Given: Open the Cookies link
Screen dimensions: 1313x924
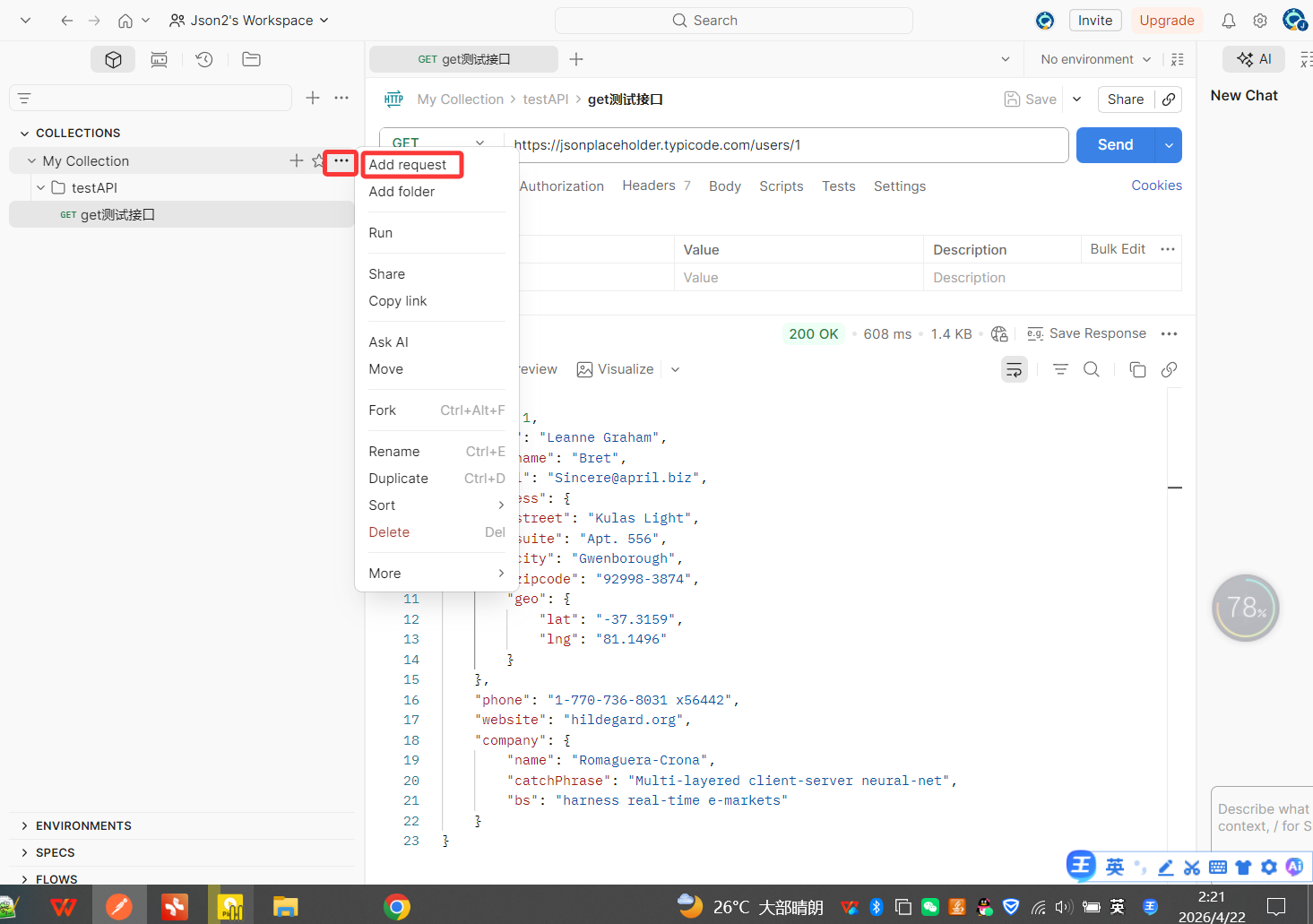Looking at the screenshot, I should tap(1156, 186).
